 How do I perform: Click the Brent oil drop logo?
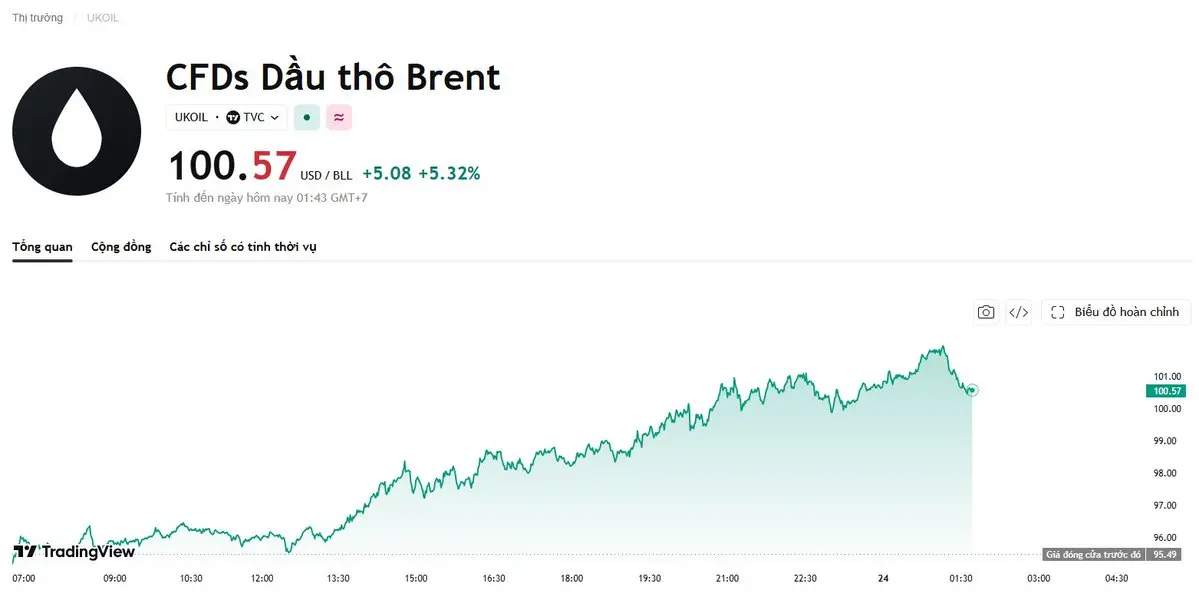click(x=76, y=131)
